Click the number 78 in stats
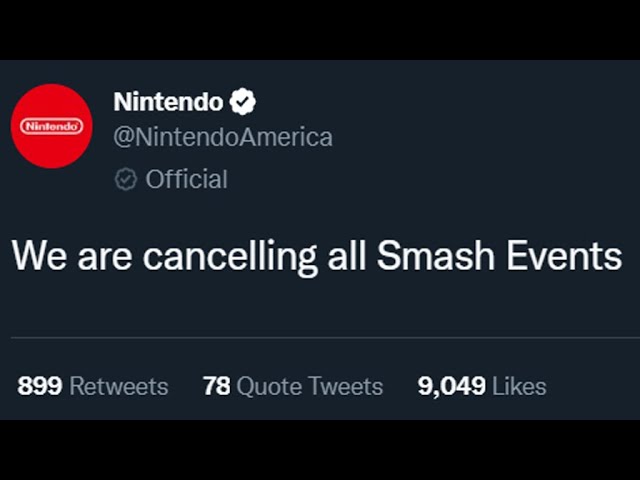The height and width of the screenshot is (480, 640). coord(216,386)
